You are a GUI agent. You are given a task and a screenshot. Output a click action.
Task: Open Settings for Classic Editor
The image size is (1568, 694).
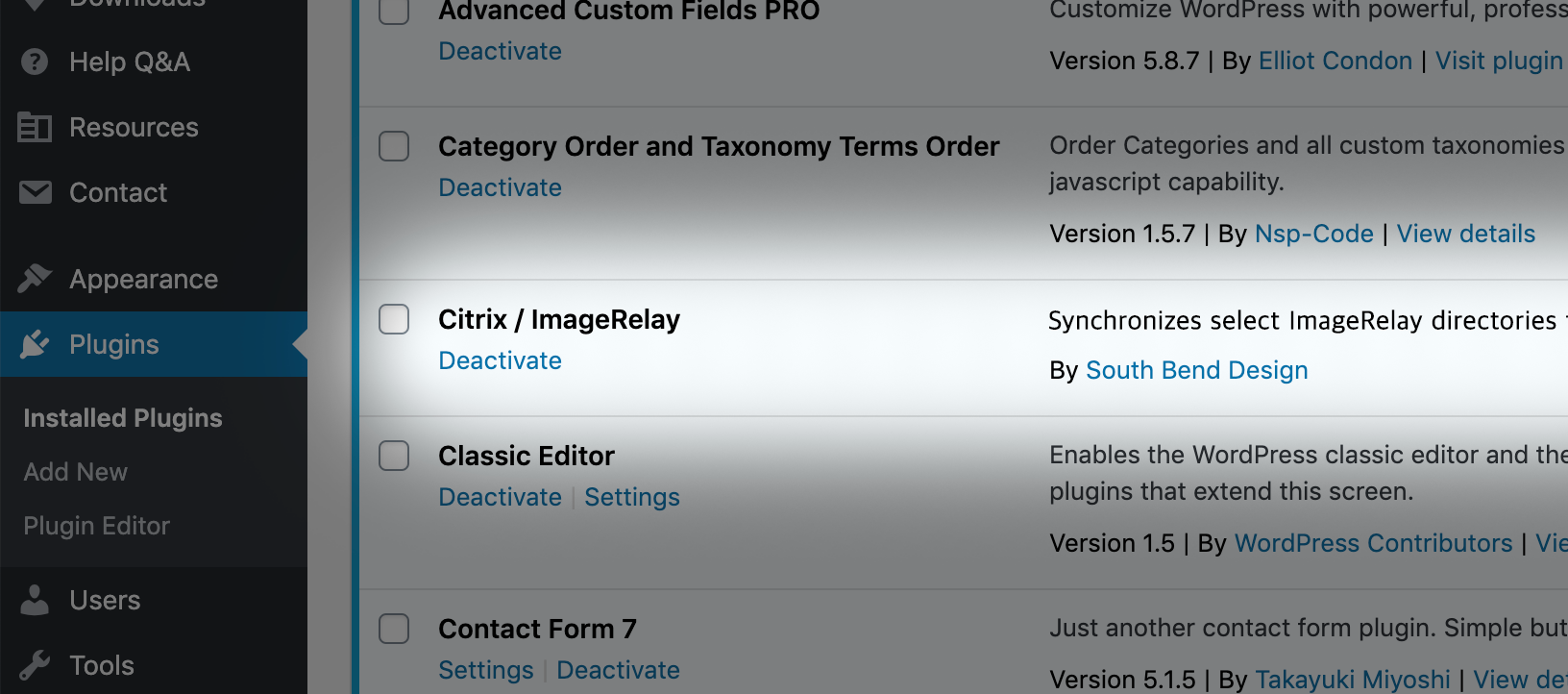[632, 497]
